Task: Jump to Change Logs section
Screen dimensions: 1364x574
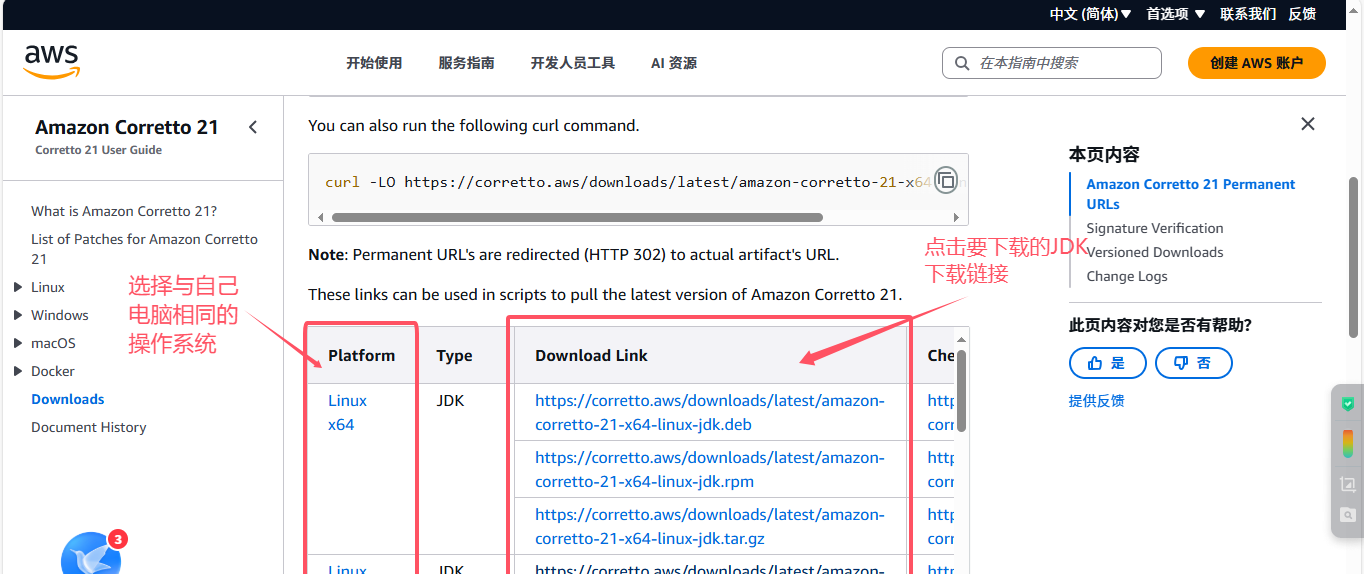Action: pyautogui.click(x=1127, y=276)
